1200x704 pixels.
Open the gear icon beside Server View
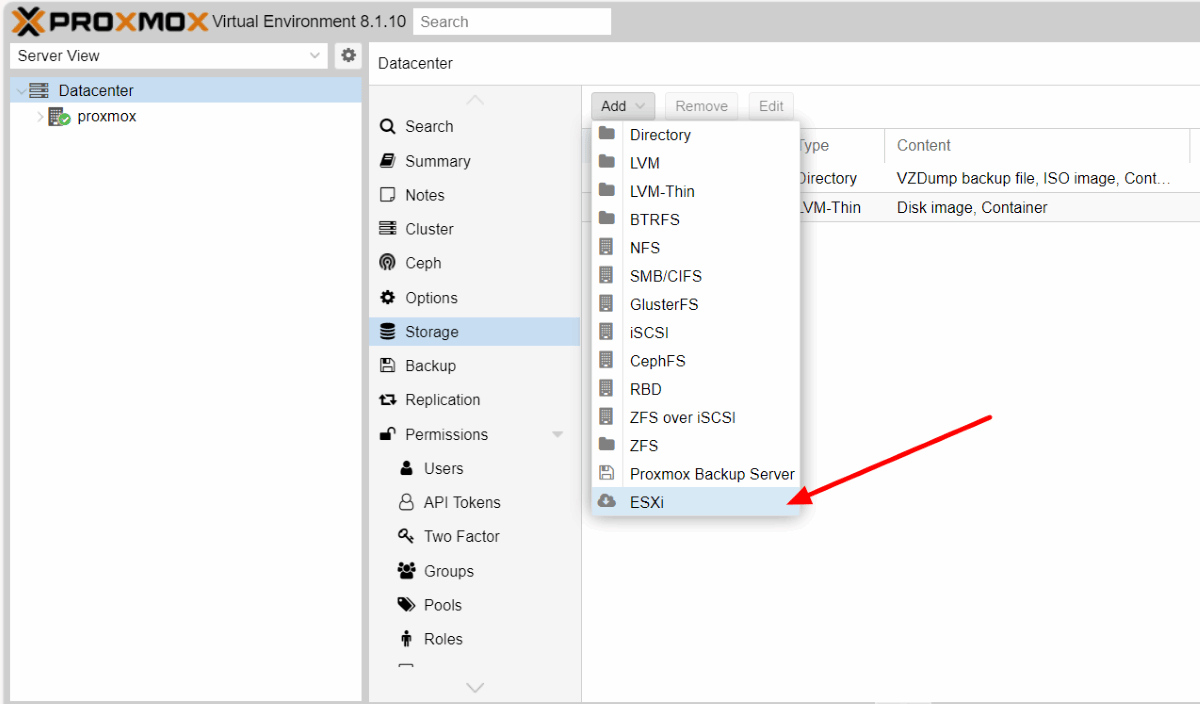point(347,56)
